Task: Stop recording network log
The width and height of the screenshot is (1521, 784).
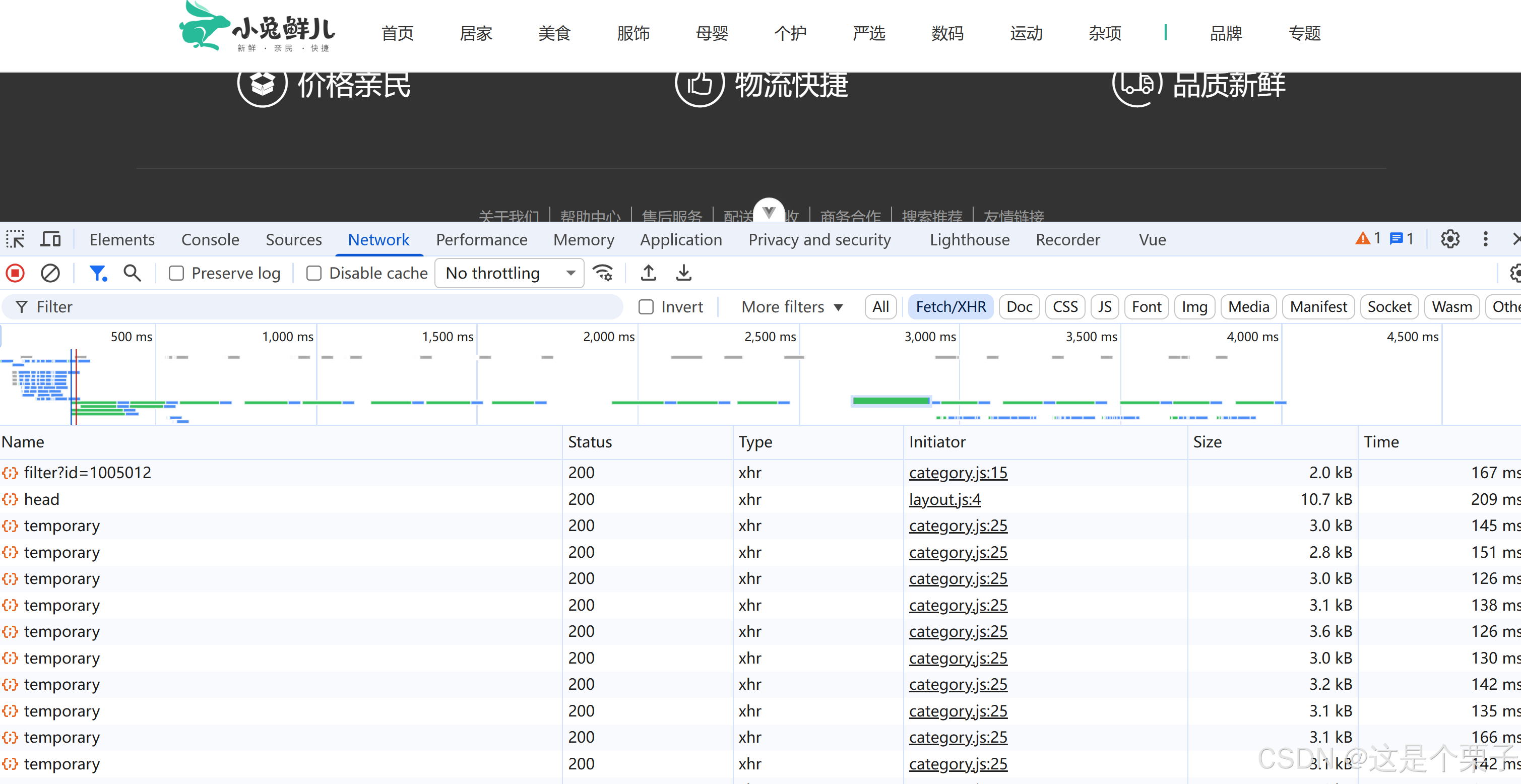Action: click(x=15, y=273)
